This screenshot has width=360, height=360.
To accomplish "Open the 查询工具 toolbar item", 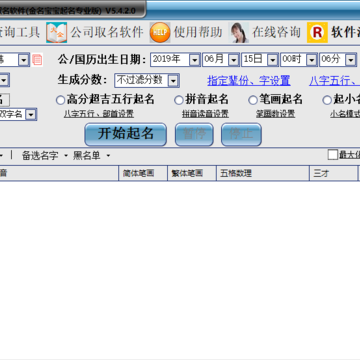I will tap(19, 32).
